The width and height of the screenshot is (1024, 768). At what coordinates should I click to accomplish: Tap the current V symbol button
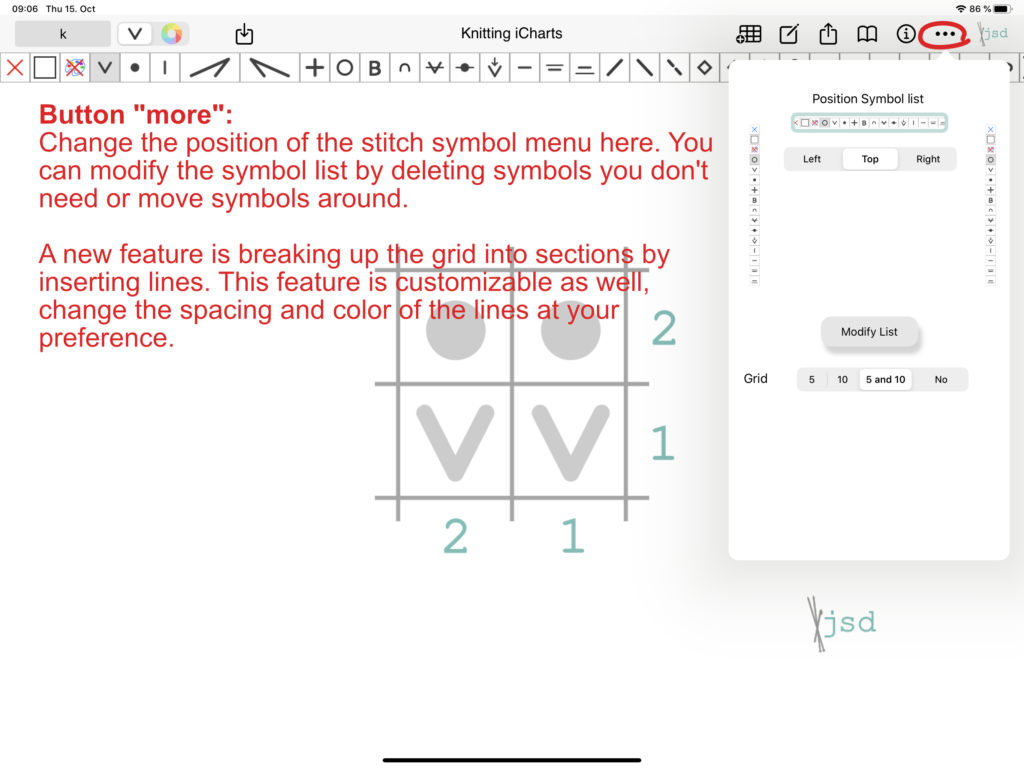(135, 33)
